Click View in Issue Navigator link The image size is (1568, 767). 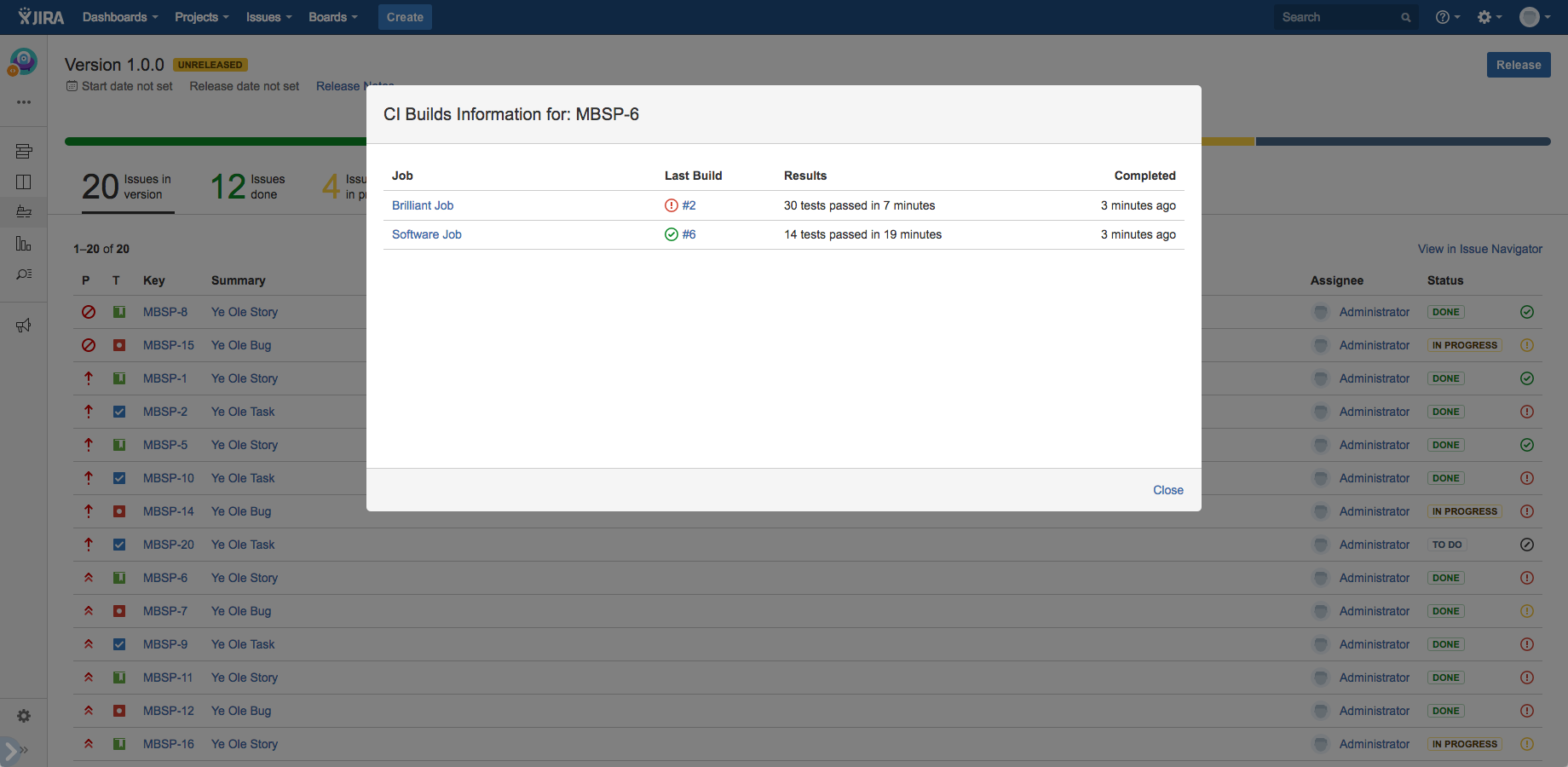(x=1480, y=249)
